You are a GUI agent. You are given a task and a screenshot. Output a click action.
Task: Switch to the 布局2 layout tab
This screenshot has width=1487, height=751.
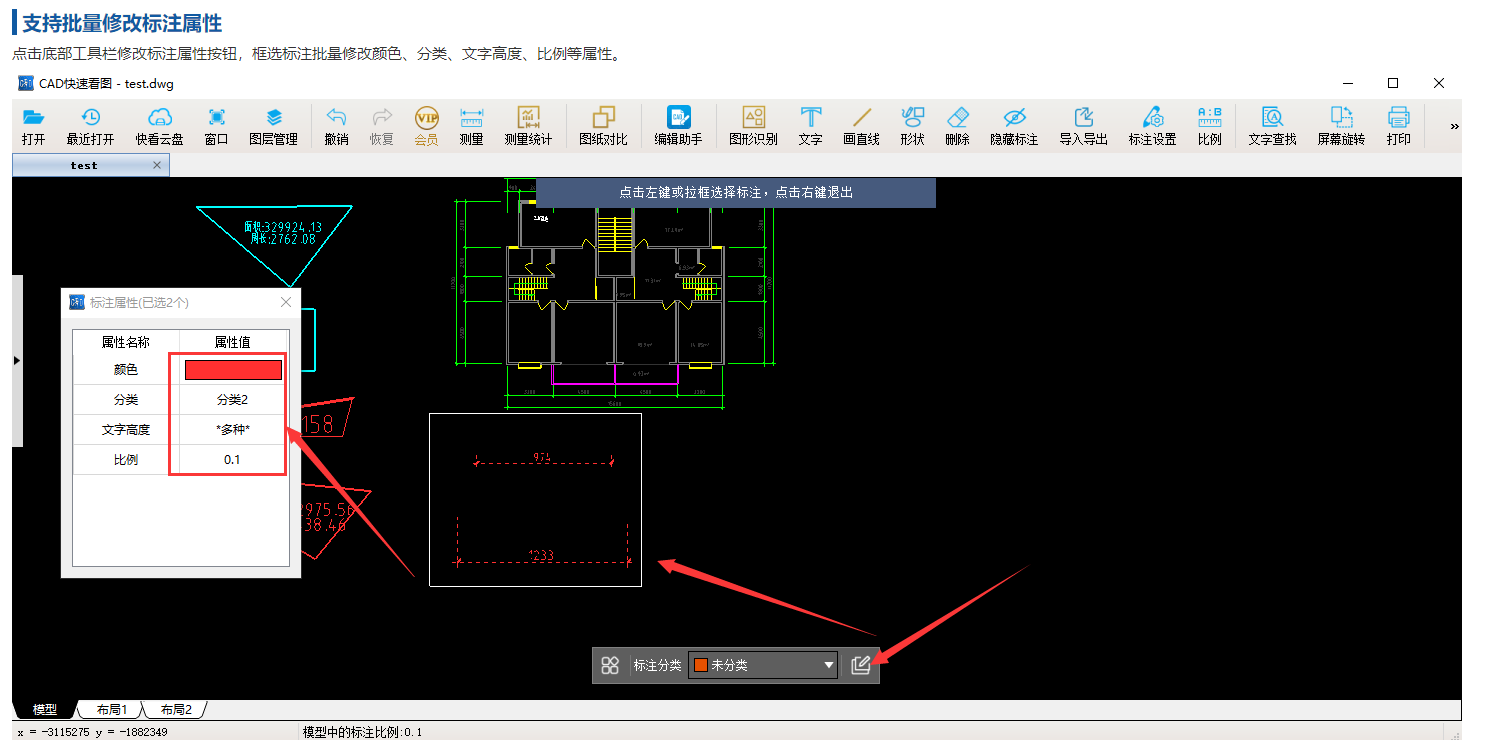pos(176,710)
